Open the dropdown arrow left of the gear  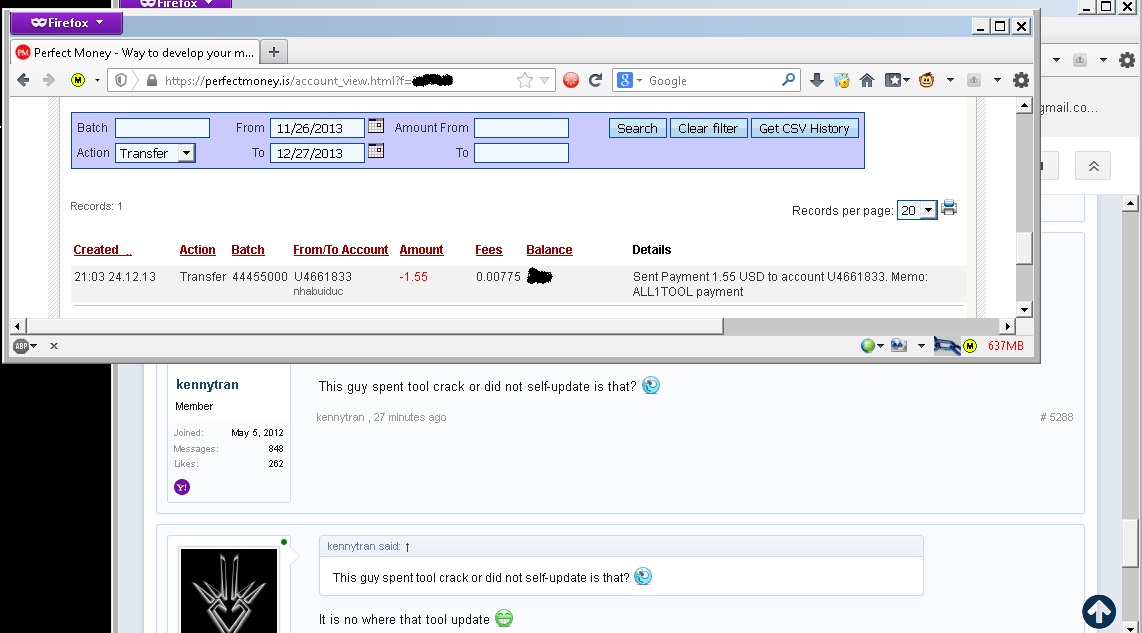pos(997,80)
